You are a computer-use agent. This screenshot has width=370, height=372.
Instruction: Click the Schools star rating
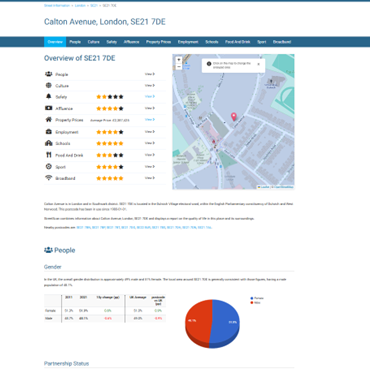[110, 143]
